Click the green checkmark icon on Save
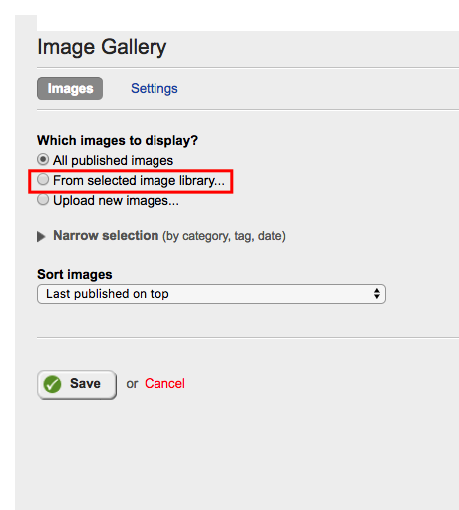The image size is (459, 510). pyautogui.click(x=52, y=384)
